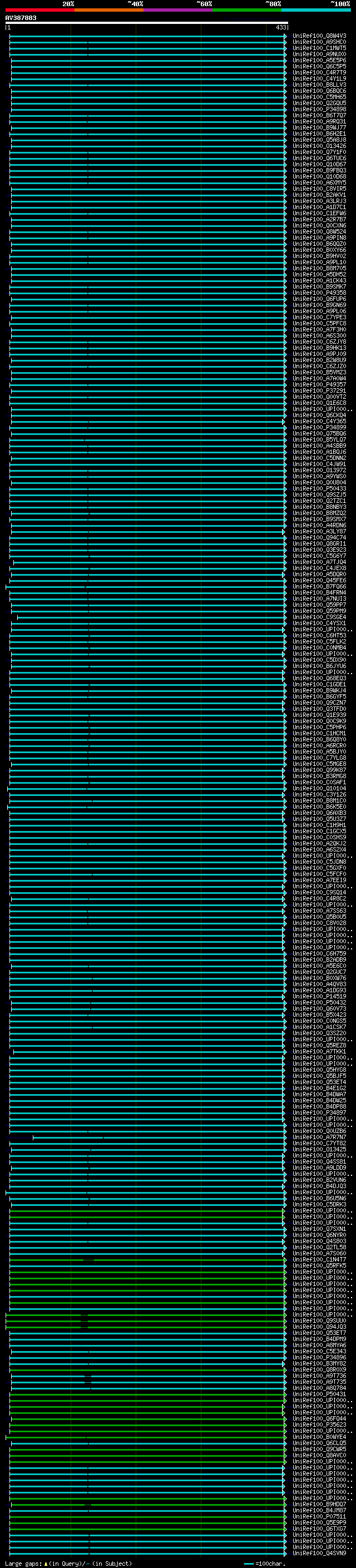
Task: Select the UniRef100_C9SQ14 label
Action: (319, 892)
